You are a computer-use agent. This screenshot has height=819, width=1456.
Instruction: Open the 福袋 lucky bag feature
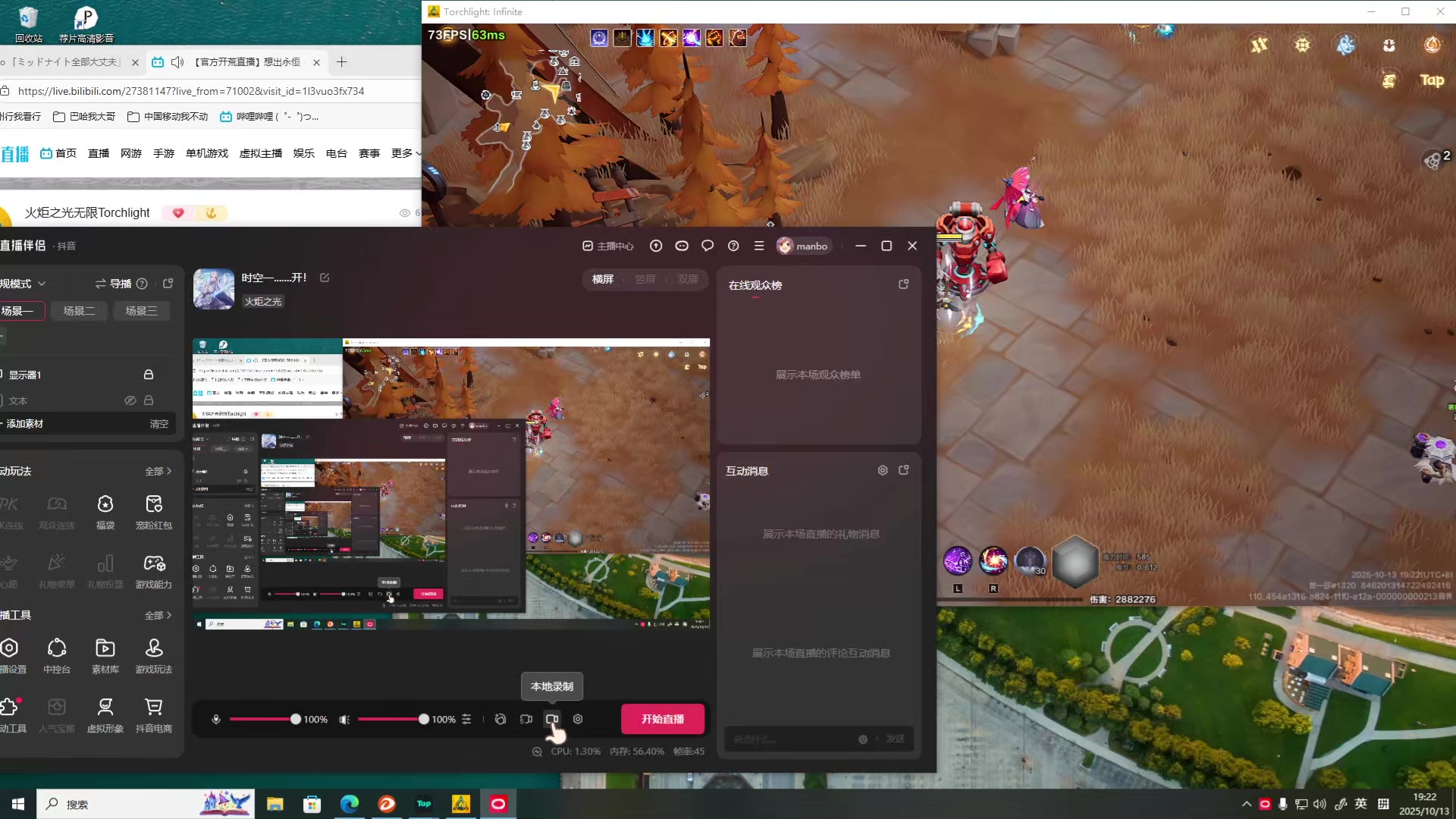[x=105, y=504]
